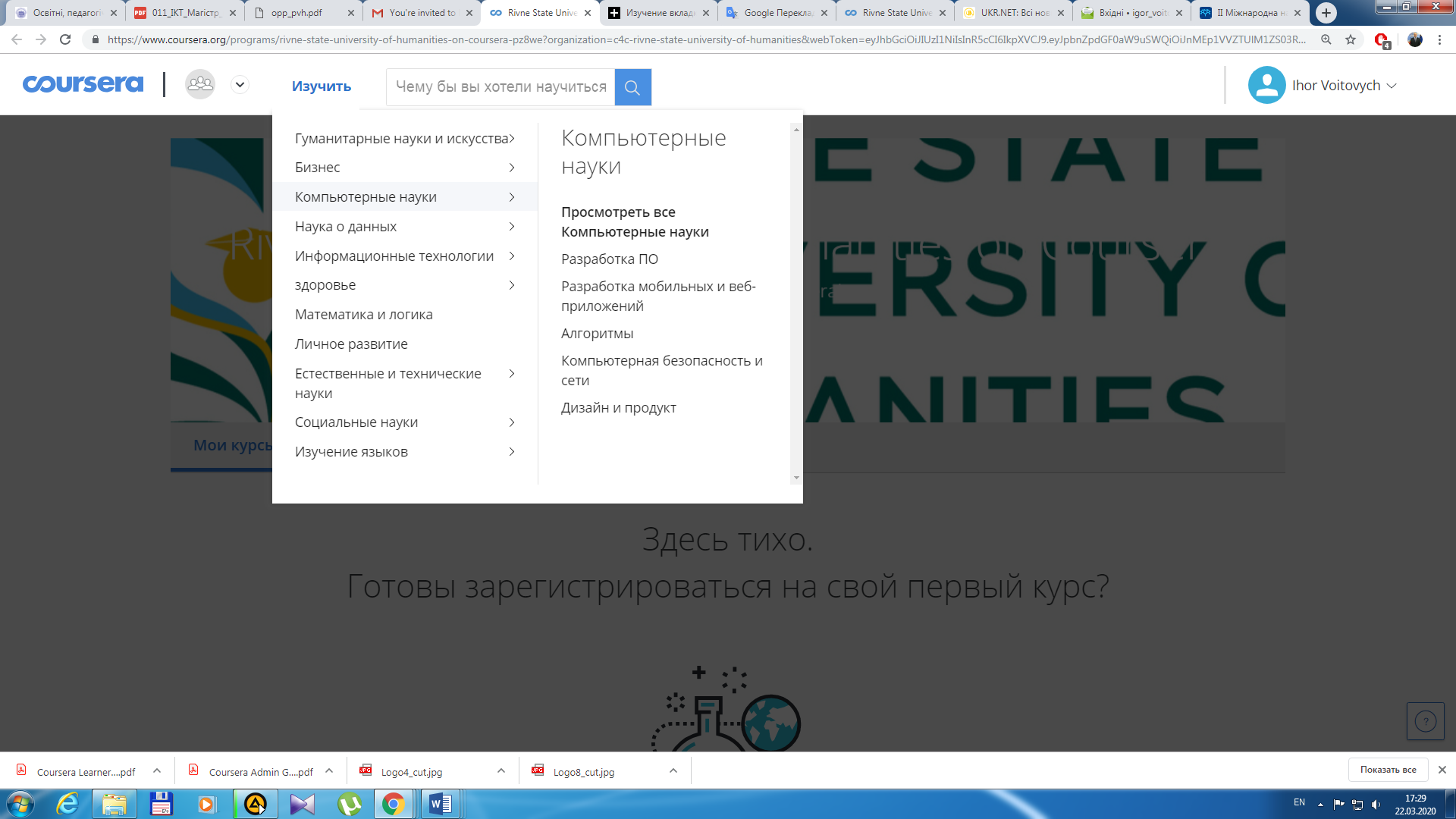Viewport: 1456px width, 819px height.
Task: Expand program switcher dropdown arrow
Action: 240,85
